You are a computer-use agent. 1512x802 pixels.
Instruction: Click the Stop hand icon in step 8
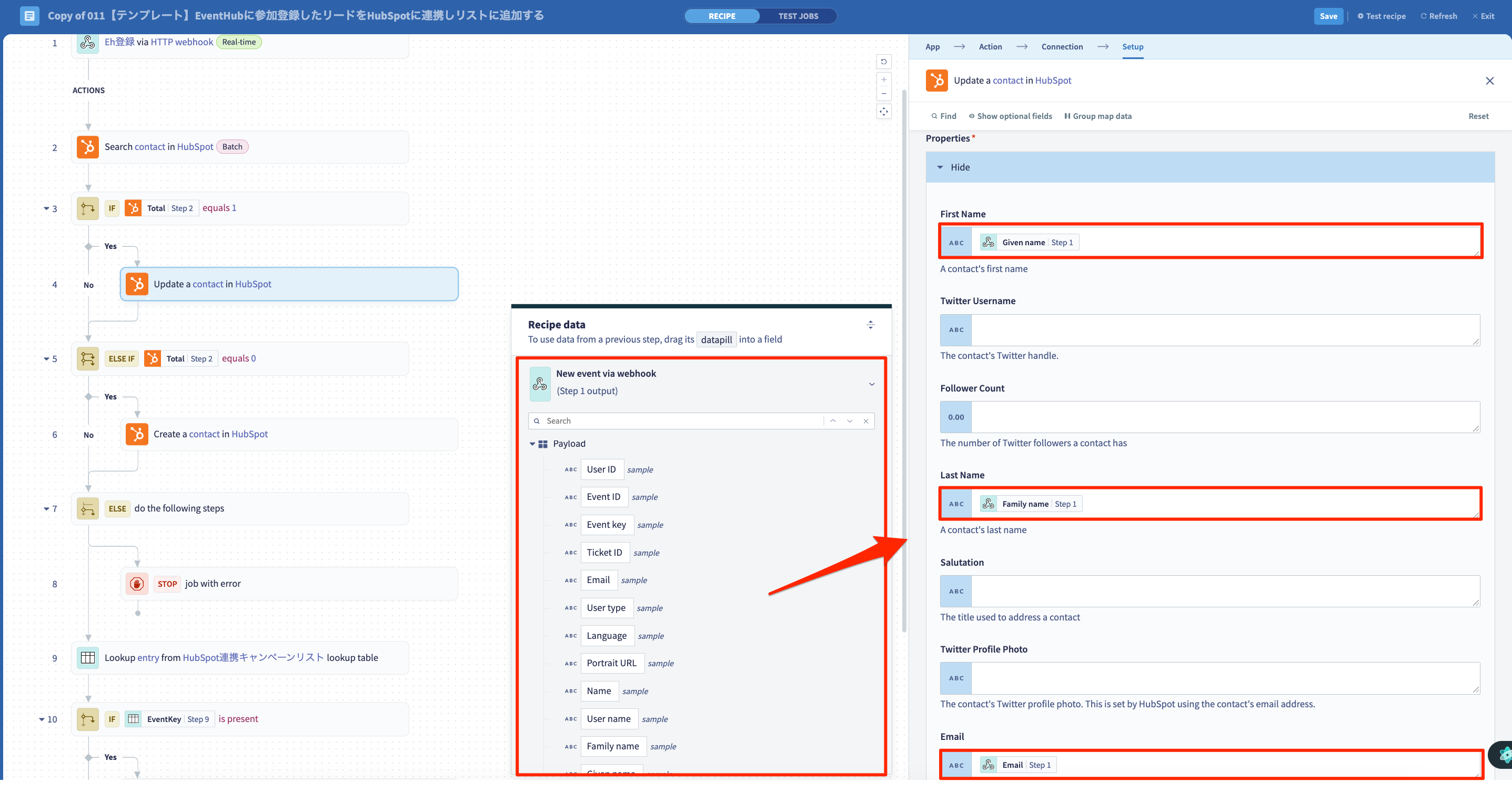(x=137, y=584)
